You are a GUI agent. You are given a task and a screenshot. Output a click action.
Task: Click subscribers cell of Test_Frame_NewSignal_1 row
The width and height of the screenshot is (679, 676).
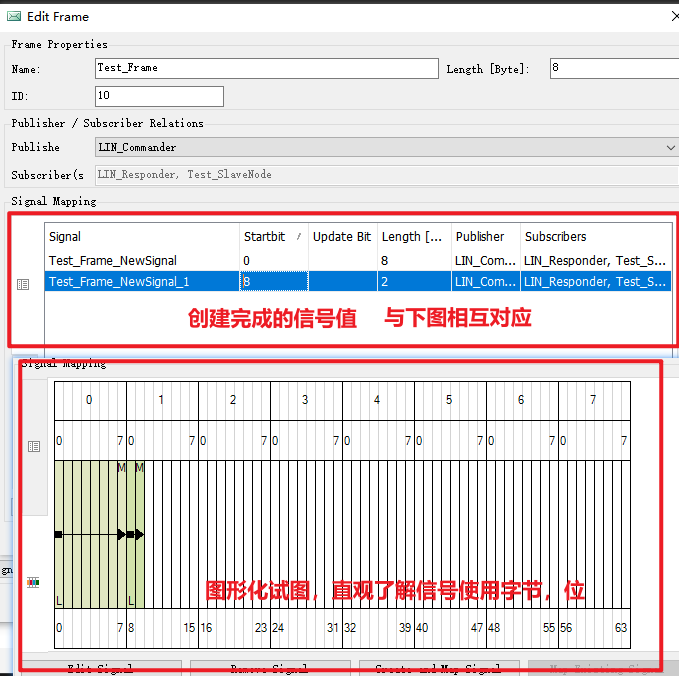(x=596, y=282)
